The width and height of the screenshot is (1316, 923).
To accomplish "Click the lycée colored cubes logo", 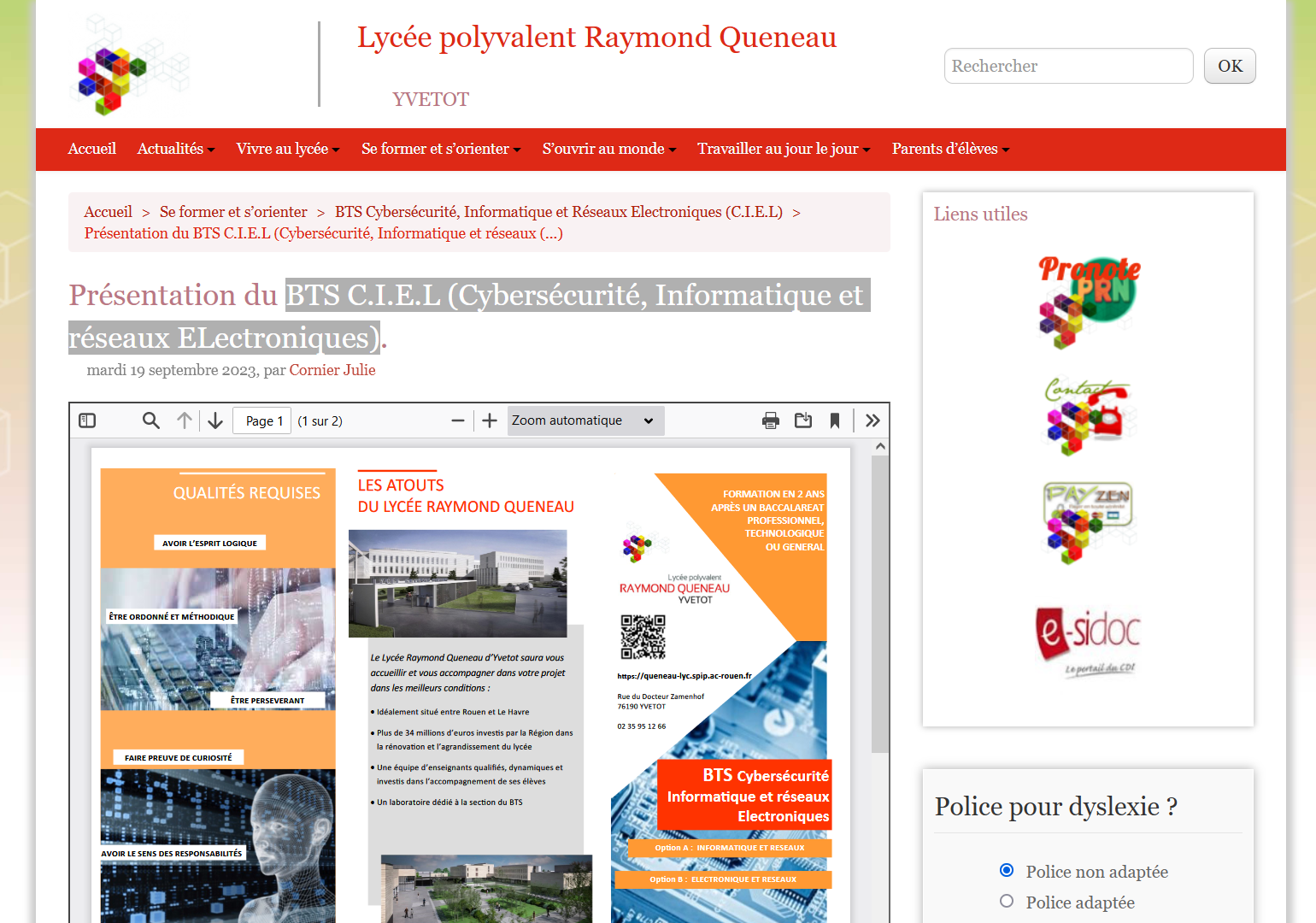I will coord(128,67).
